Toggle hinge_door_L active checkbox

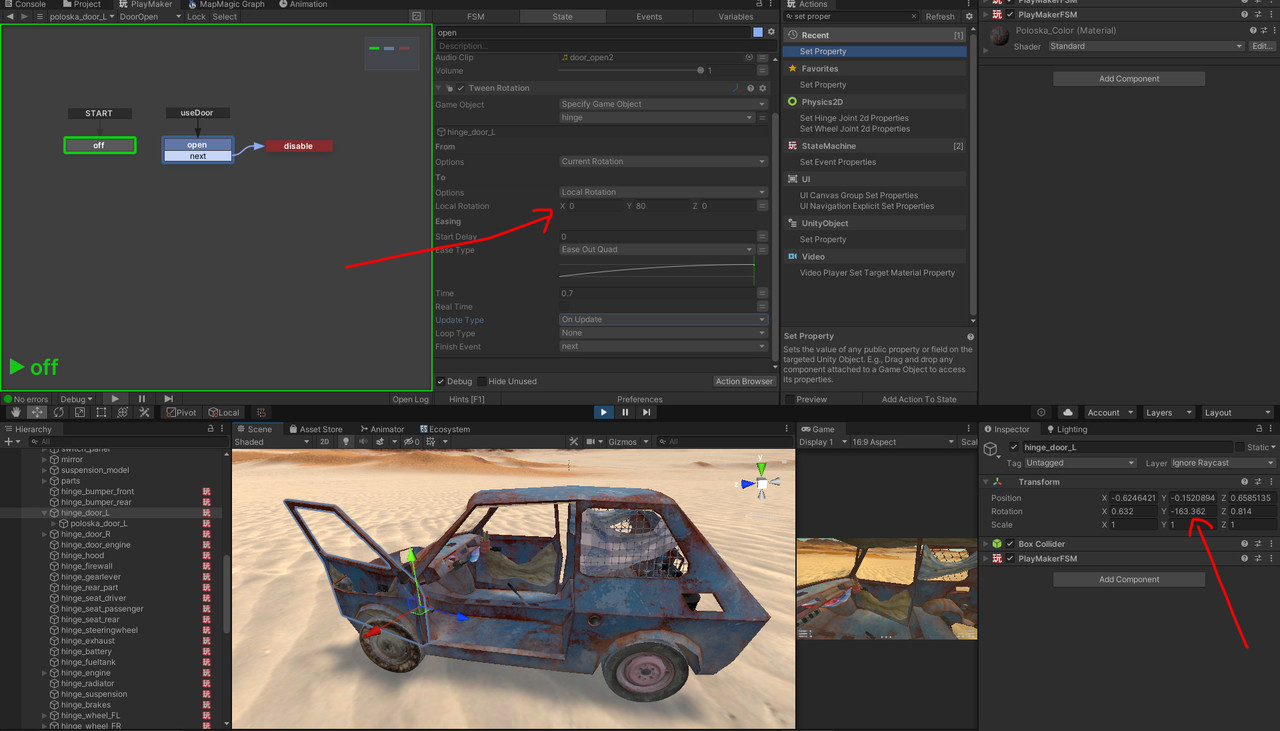[x=1014, y=447]
